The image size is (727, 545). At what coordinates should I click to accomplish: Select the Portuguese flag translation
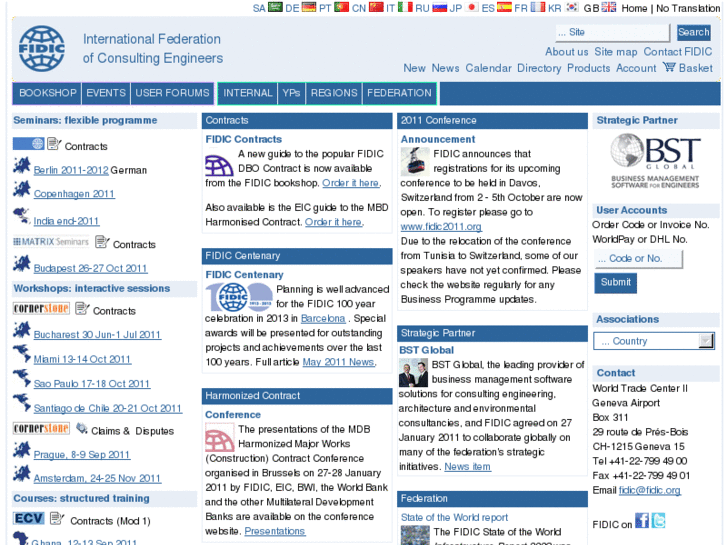(x=342, y=7)
